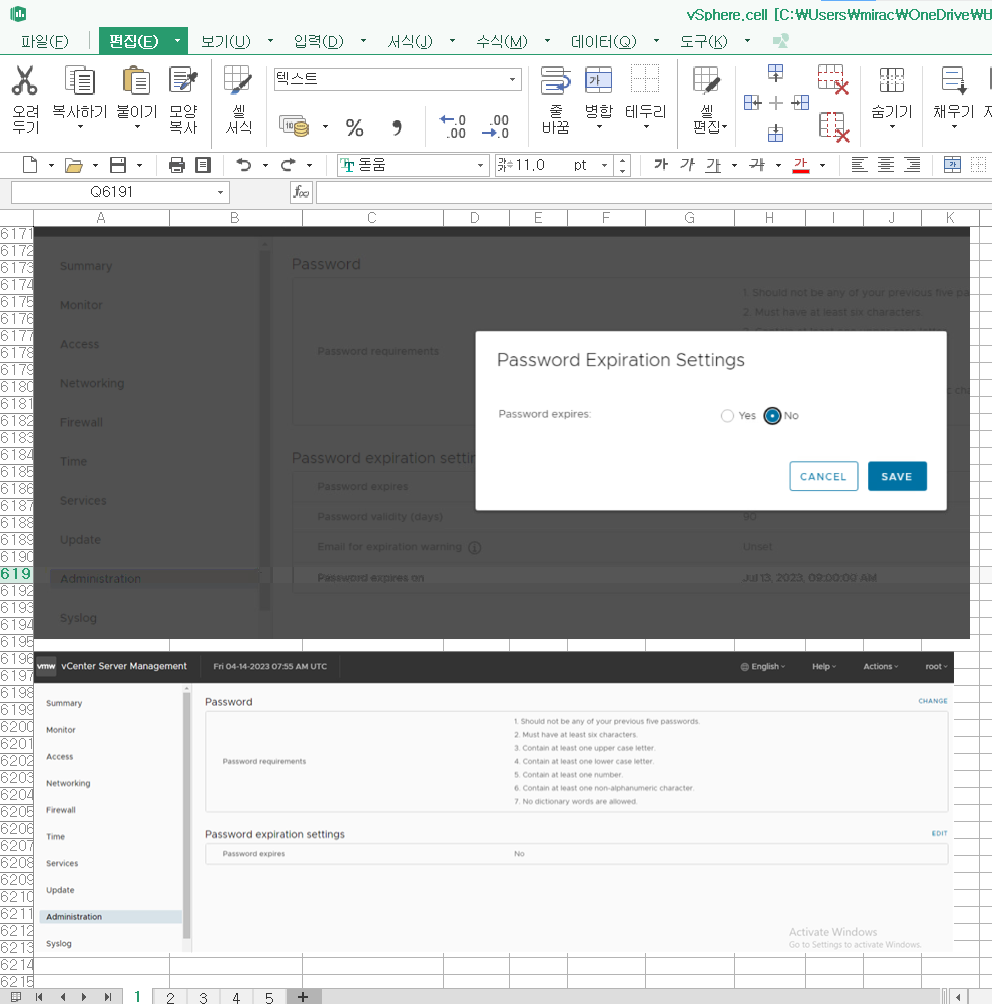Click the print preview icon
The image size is (992, 1004).
click(203, 165)
